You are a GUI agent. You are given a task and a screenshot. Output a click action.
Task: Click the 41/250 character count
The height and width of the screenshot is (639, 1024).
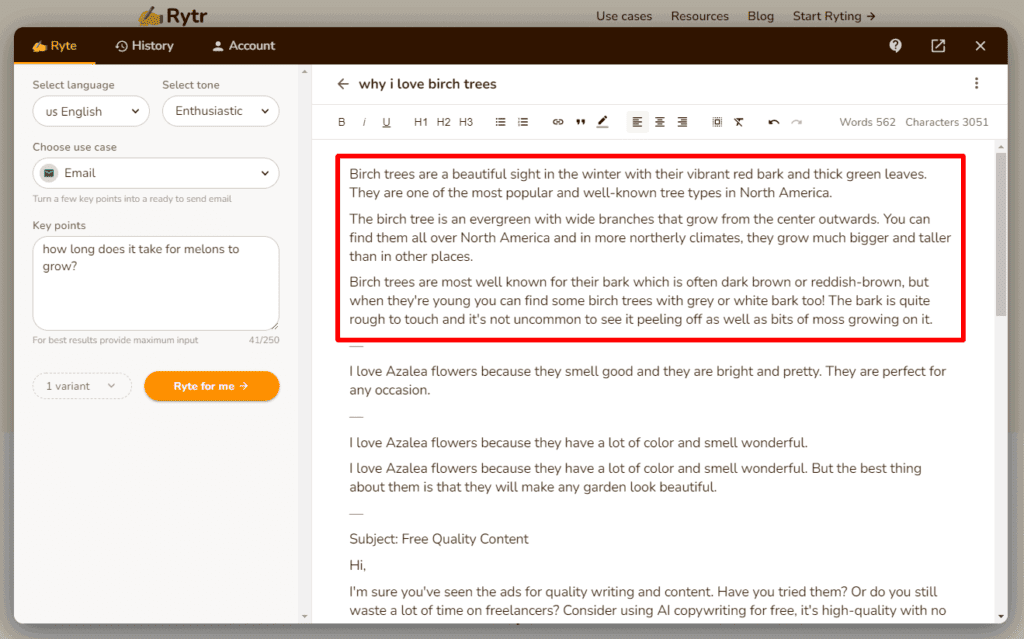pyautogui.click(x=264, y=340)
